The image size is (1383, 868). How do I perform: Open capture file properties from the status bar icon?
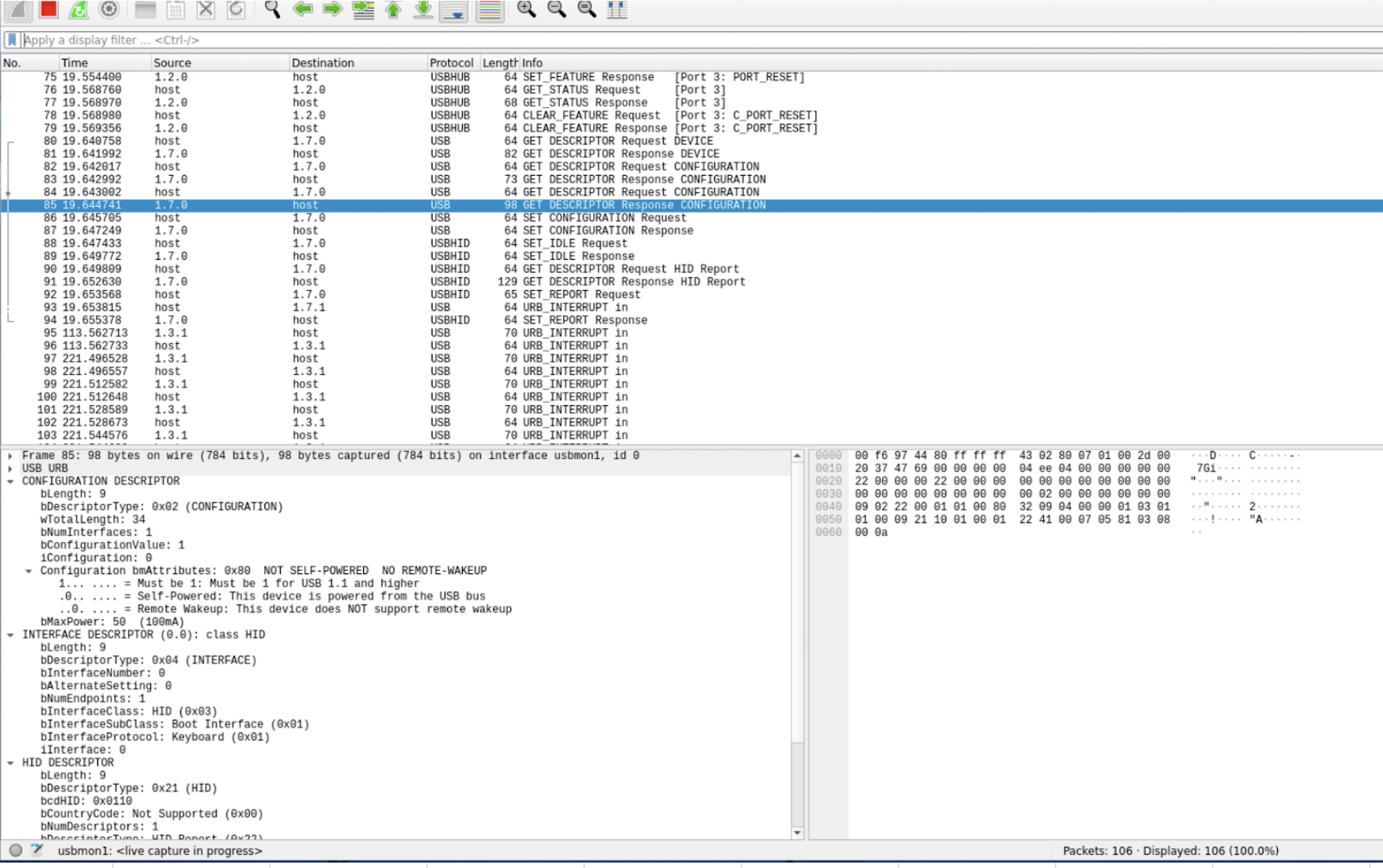point(37,850)
